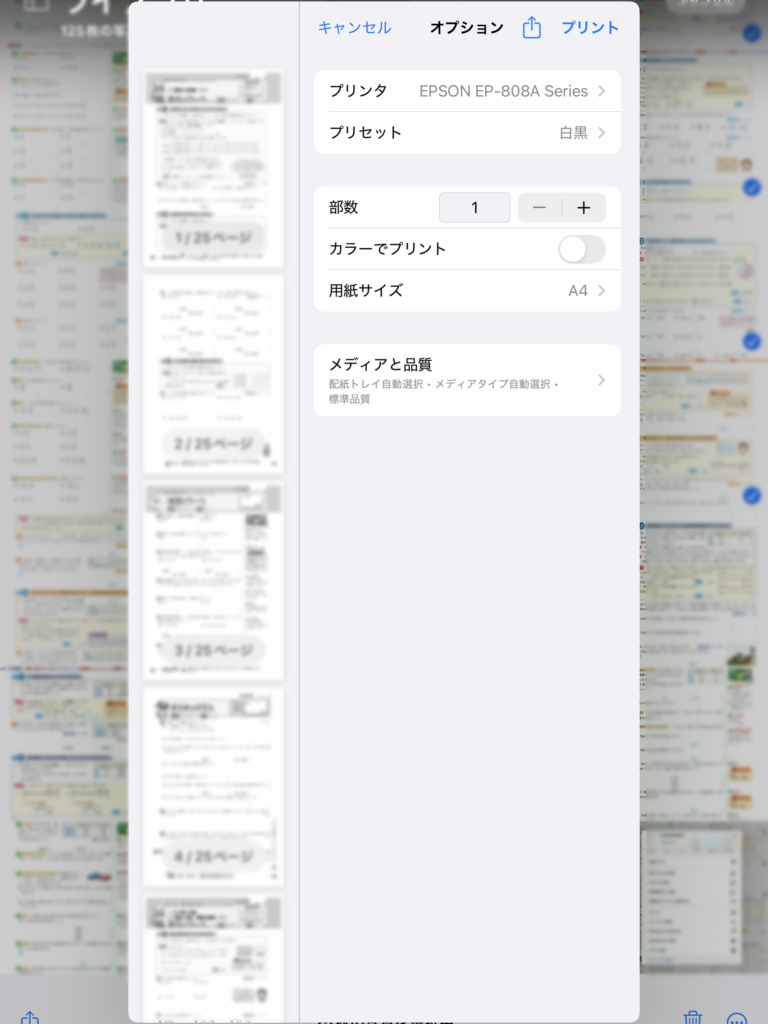The image size is (768, 1024).
Task: Open the 用紙サイズ A4 setting
Action: 467,291
